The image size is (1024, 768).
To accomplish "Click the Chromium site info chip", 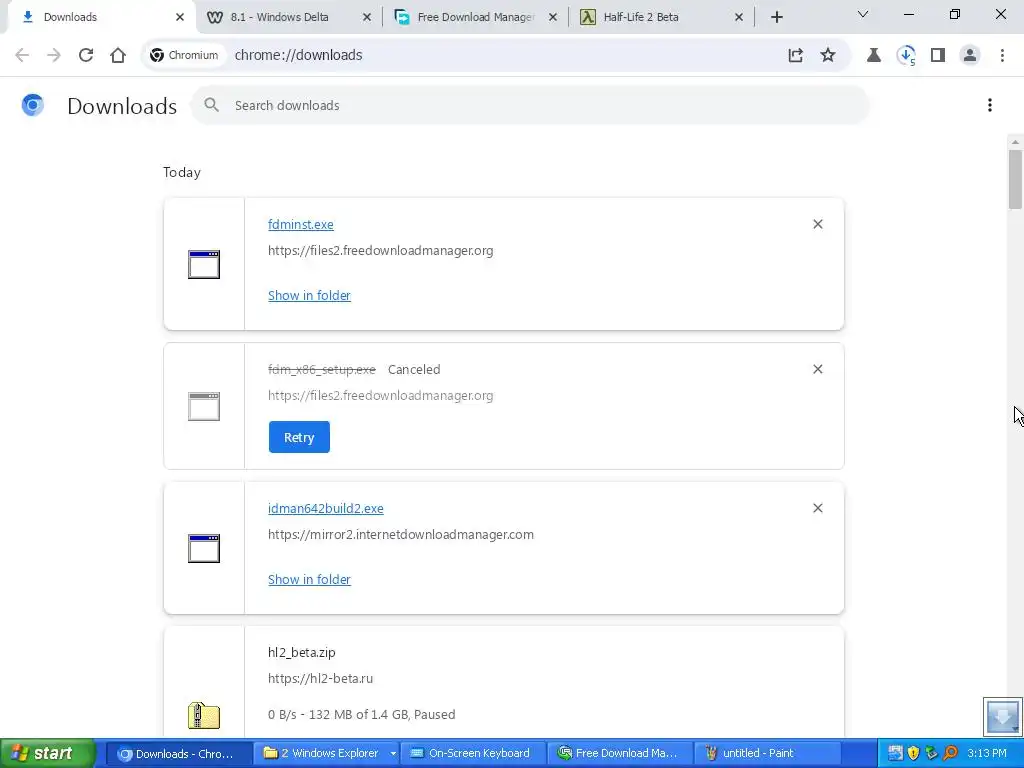I will [184, 55].
